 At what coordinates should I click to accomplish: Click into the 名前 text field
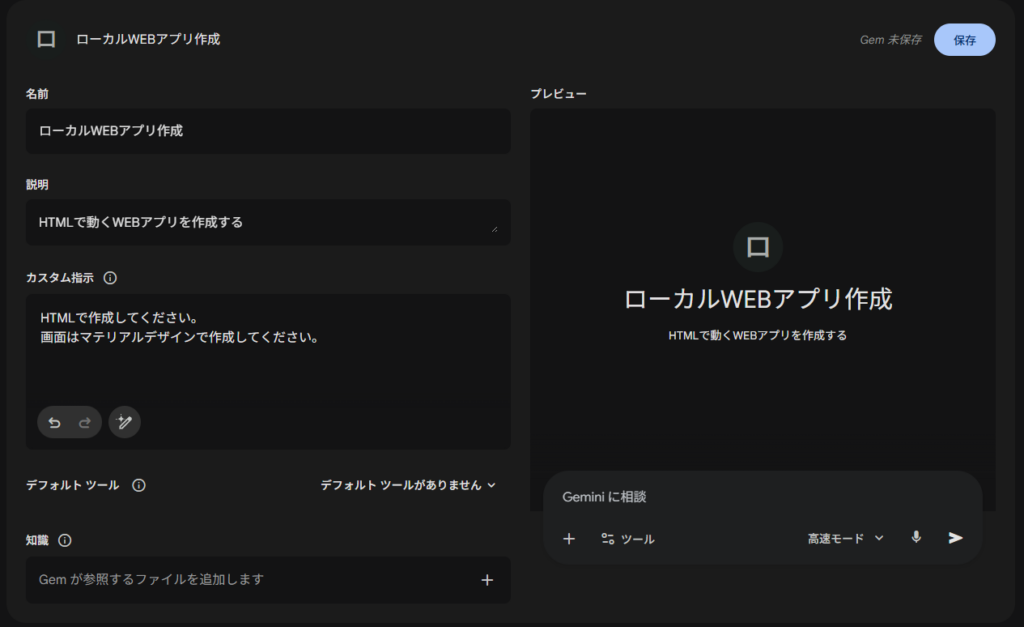(x=268, y=131)
